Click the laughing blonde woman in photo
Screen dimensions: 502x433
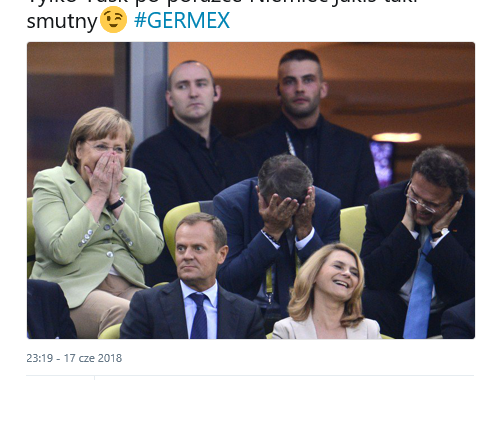click(328, 293)
